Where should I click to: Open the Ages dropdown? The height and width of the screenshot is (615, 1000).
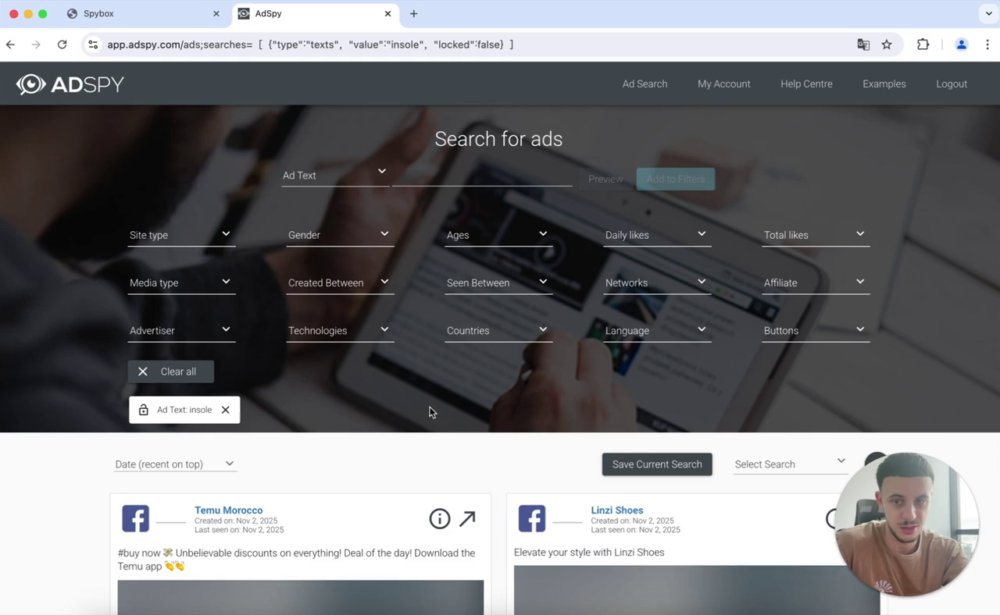point(498,235)
